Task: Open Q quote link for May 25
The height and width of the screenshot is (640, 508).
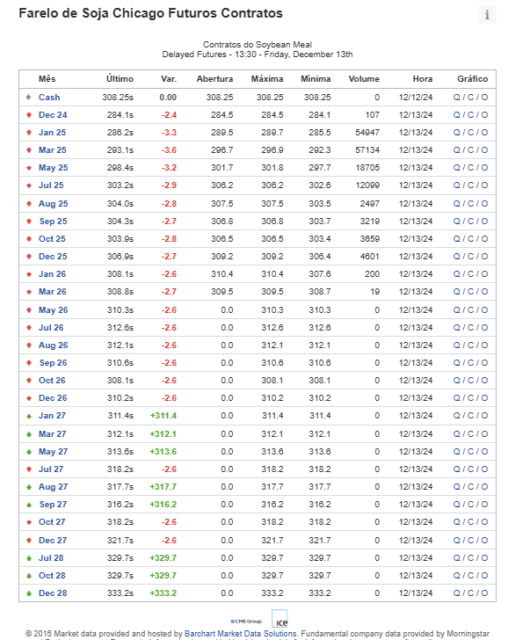Action: (457, 168)
